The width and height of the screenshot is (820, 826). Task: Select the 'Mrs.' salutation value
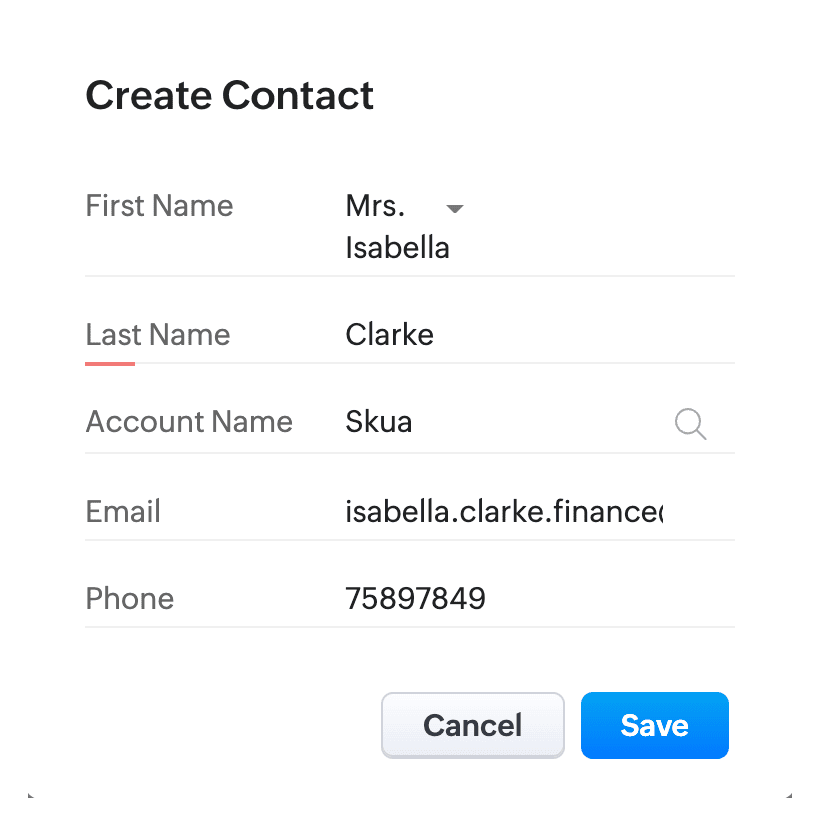click(376, 207)
